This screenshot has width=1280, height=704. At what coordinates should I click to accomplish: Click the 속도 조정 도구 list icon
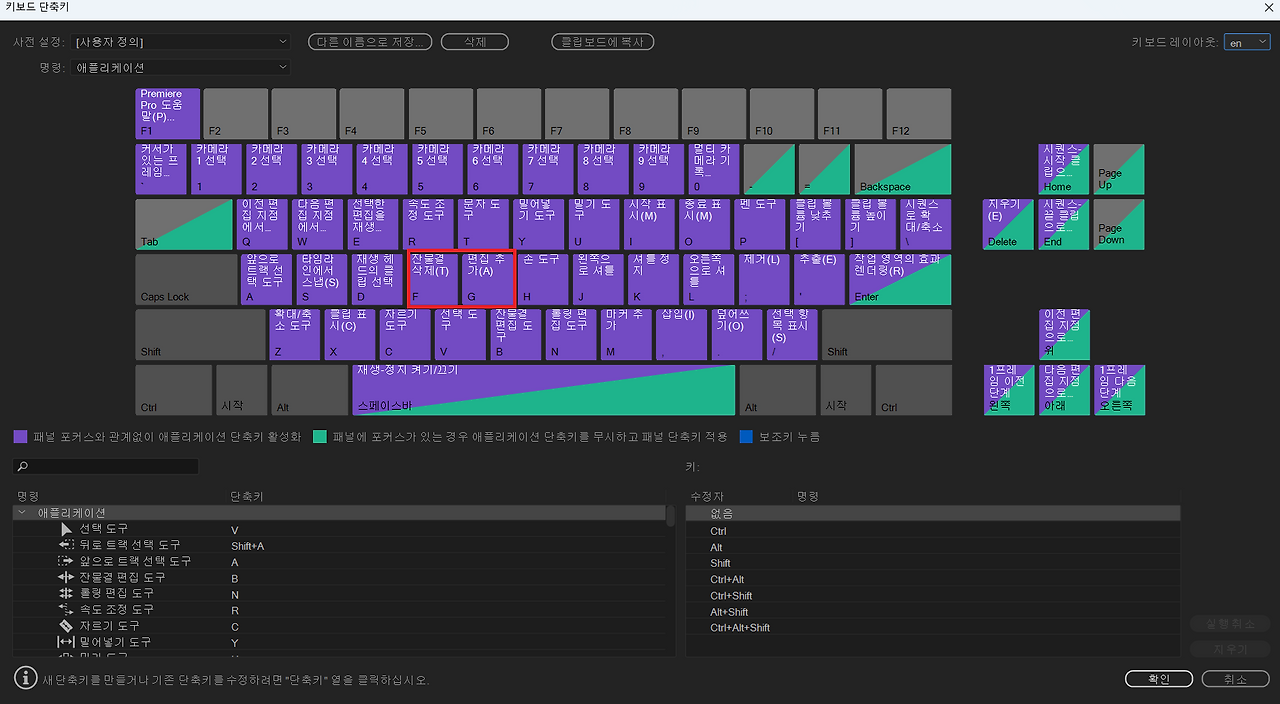tap(67, 609)
